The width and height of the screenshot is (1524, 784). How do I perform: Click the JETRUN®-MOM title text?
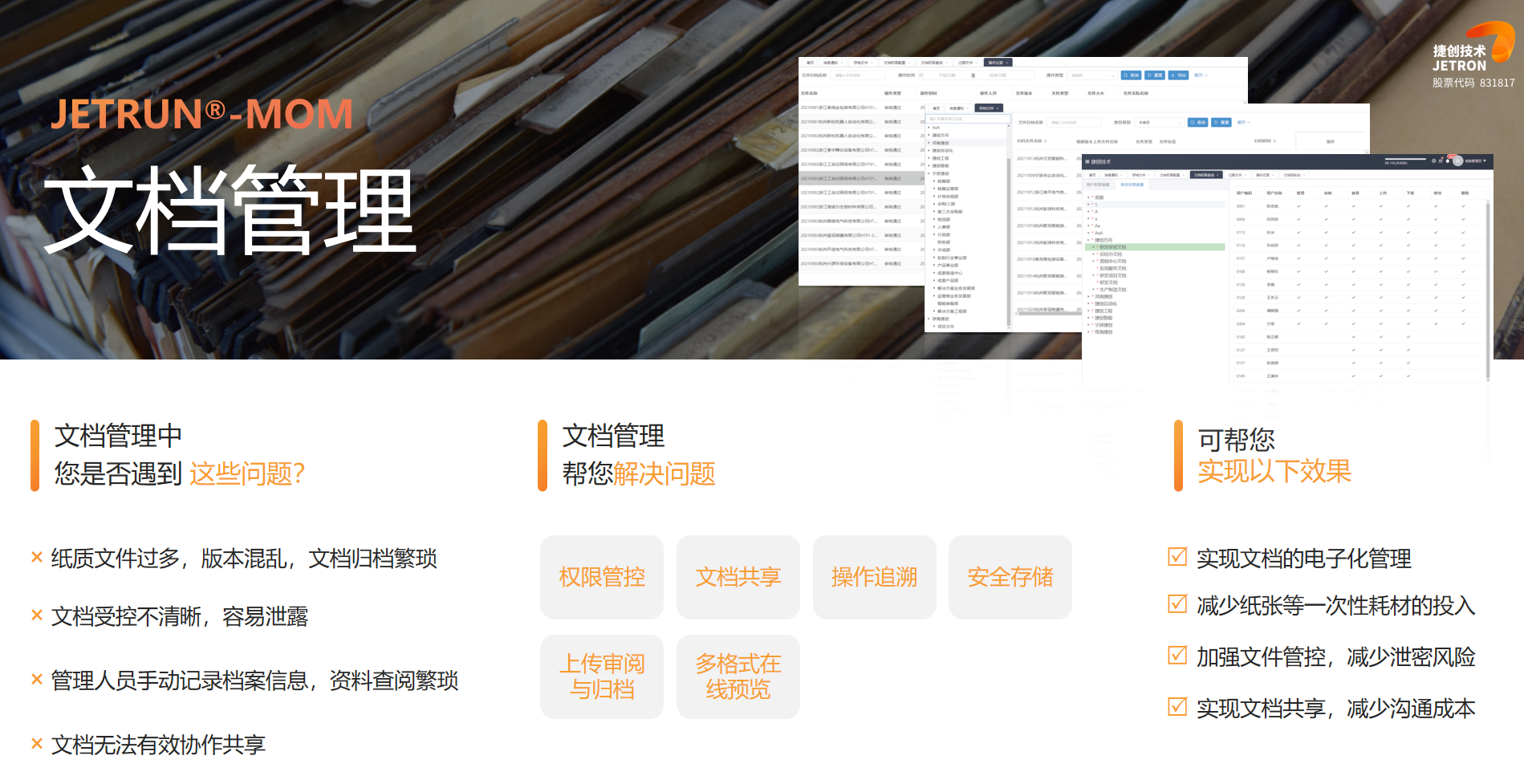(x=201, y=114)
